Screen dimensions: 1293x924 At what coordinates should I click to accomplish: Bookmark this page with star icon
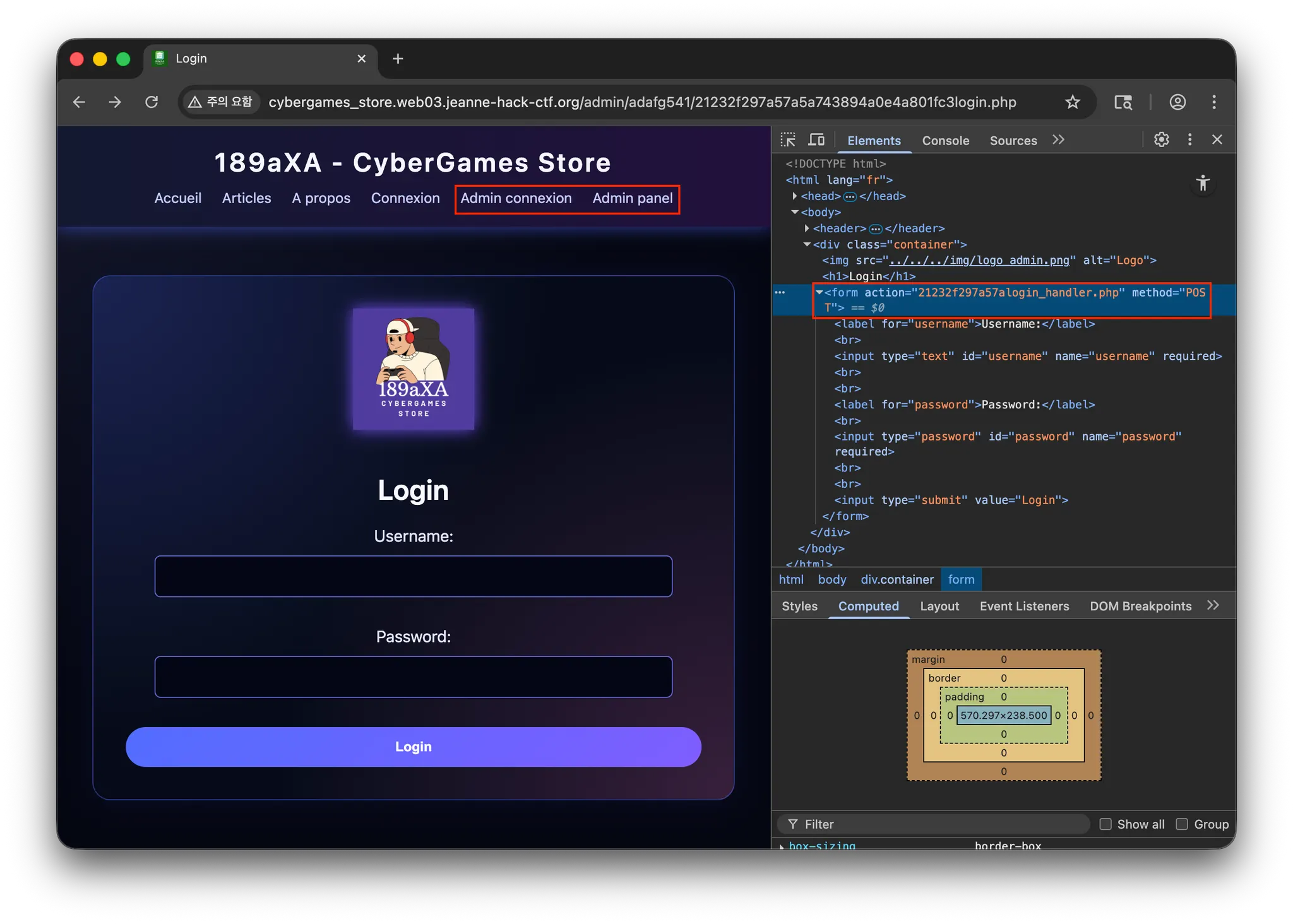1072,102
